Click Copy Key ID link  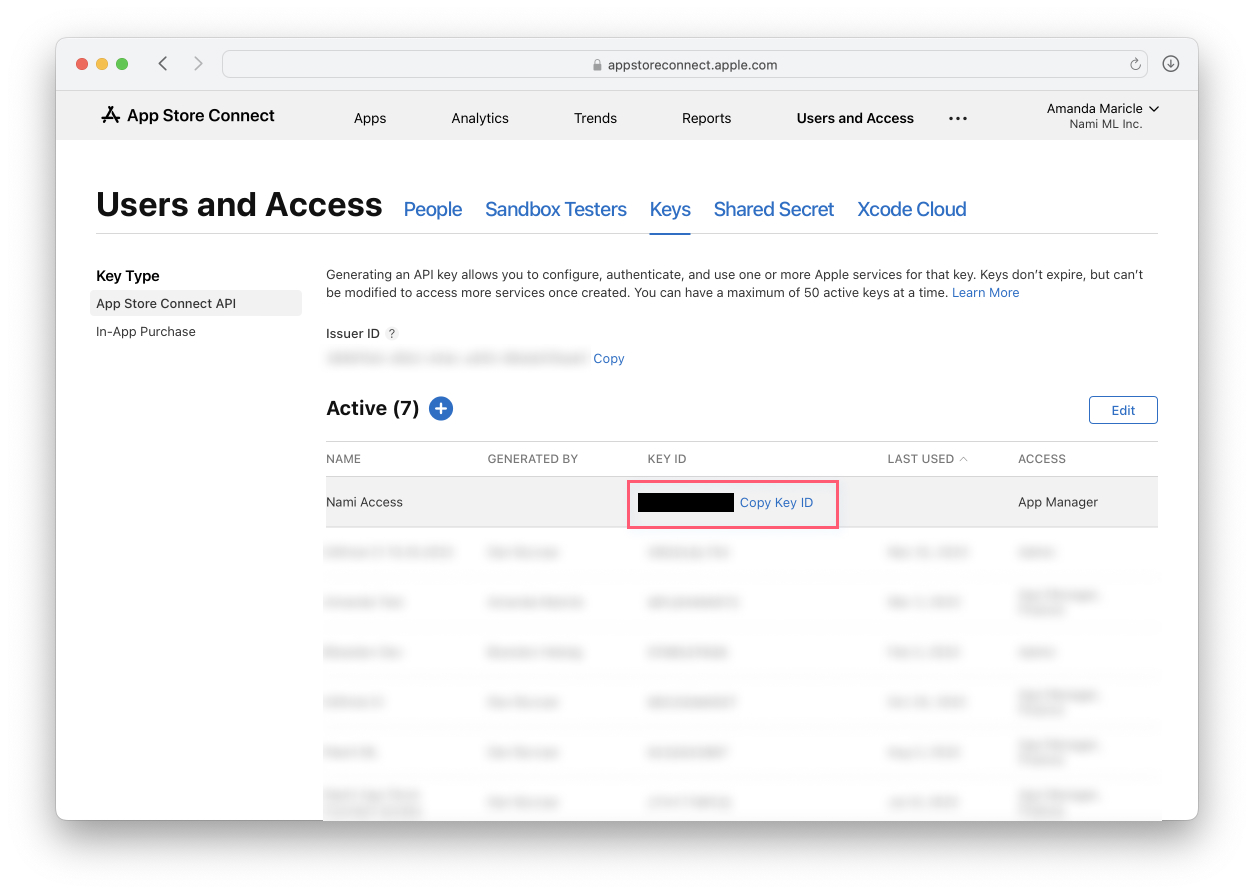point(776,502)
